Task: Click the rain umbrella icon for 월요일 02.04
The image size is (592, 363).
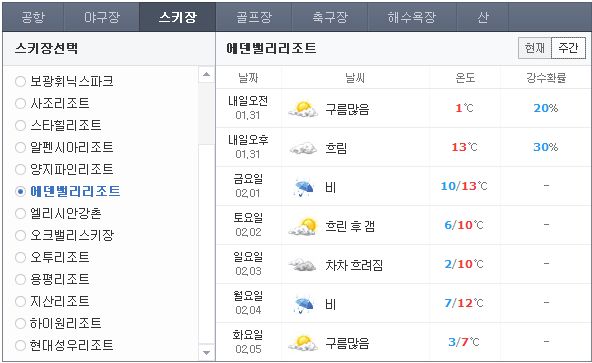Action: [304, 304]
